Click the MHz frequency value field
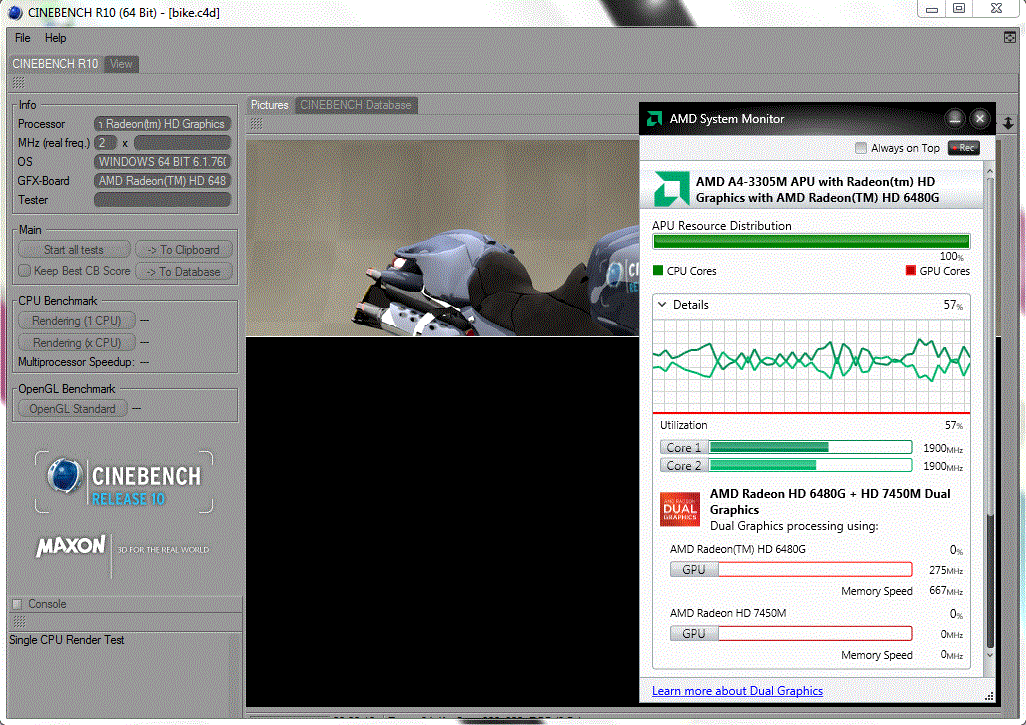 pyautogui.click(x=183, y=143)
